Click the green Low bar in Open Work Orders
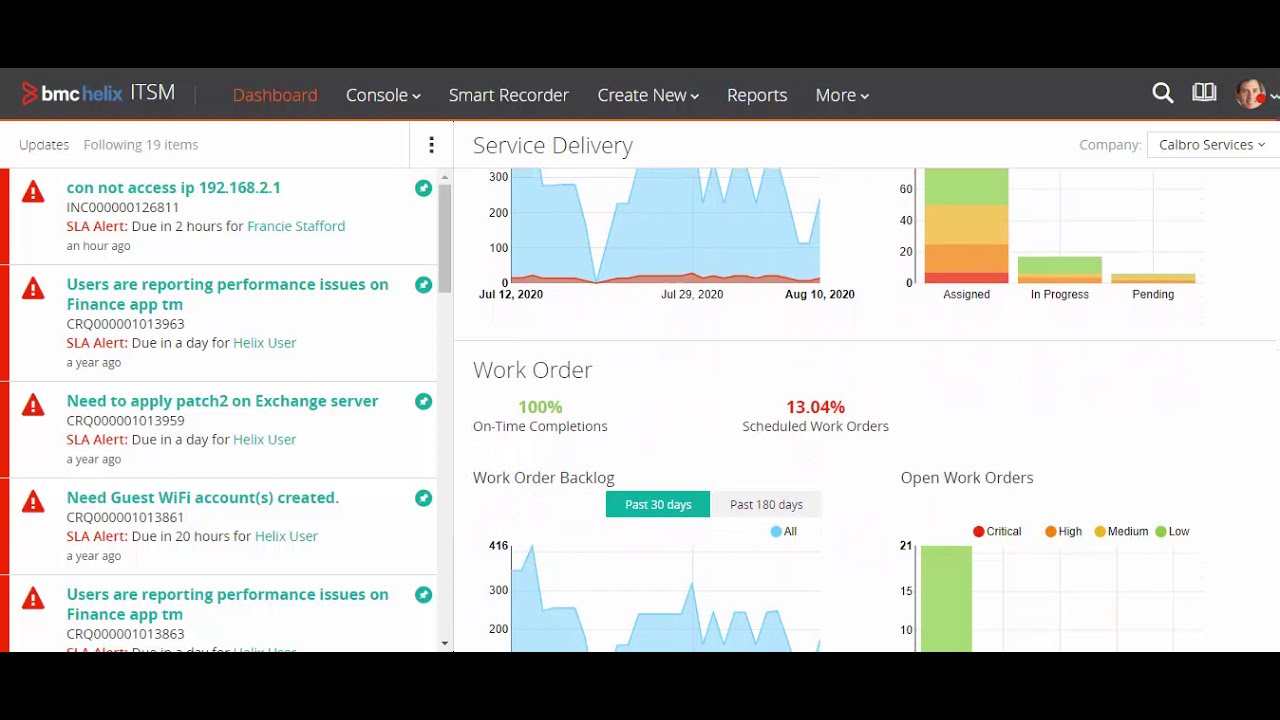Image resolution: width=1280 pixels, height=720 pixels. tap(946, 598)
